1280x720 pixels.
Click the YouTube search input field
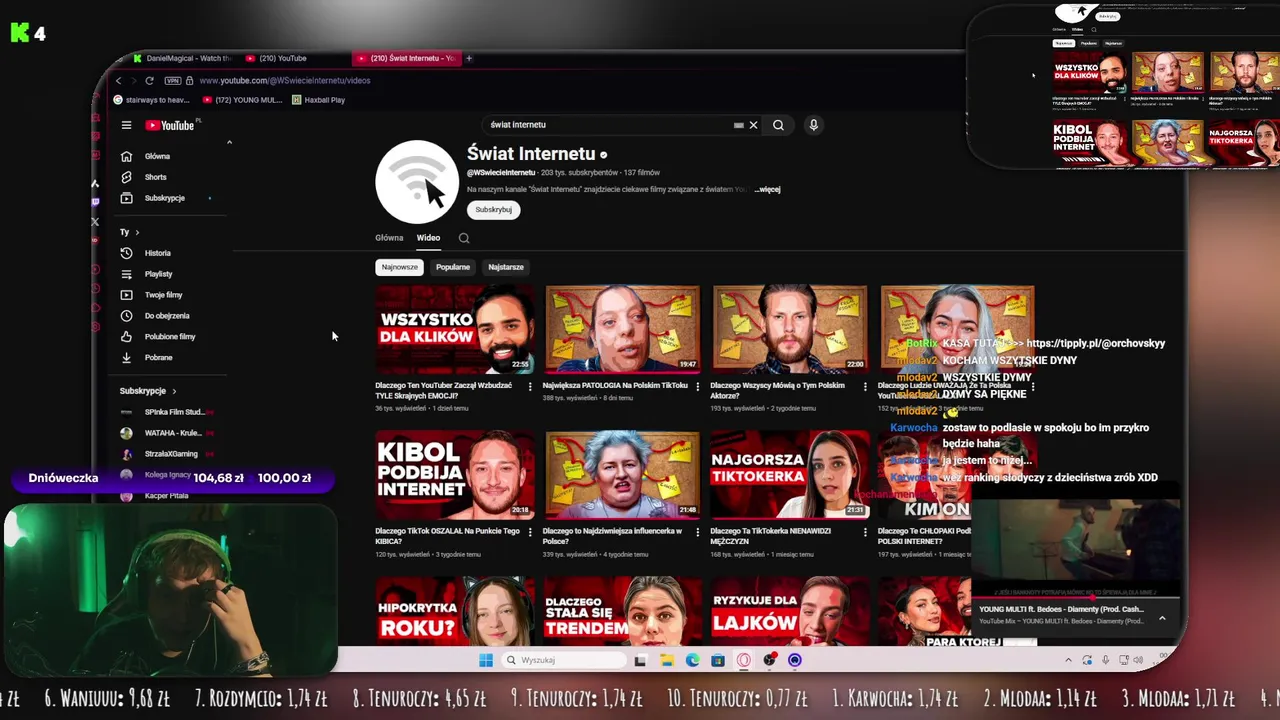(610, 125)
